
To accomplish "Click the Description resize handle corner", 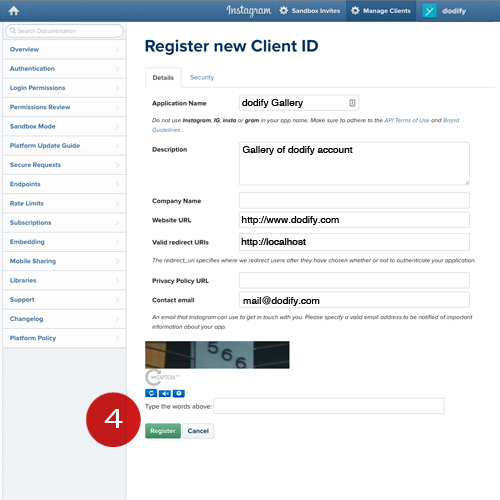I will pos(467,182).
